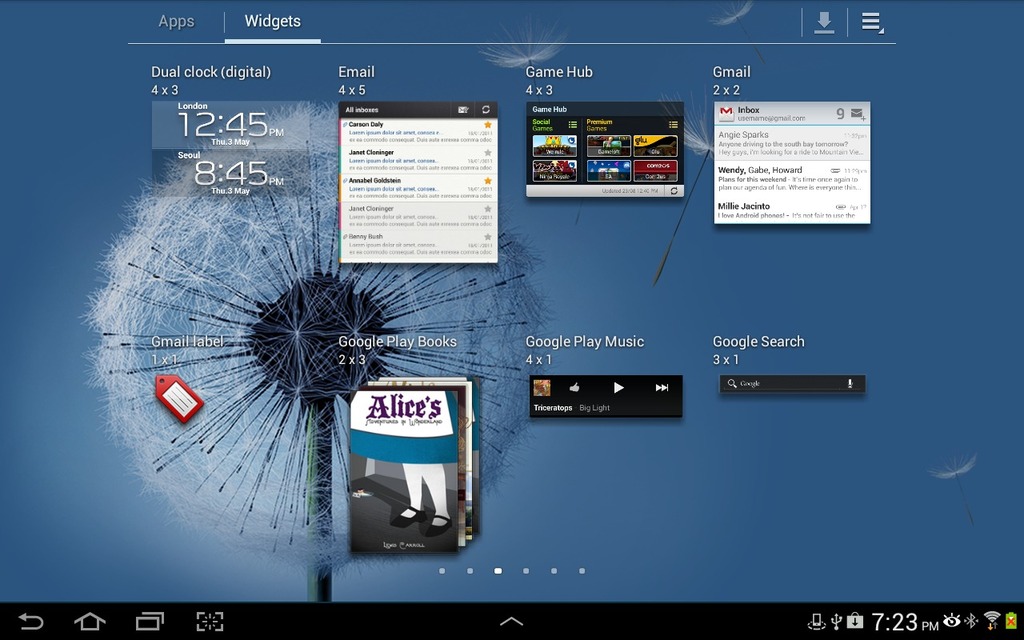Expand the Premium Games list icon
This screenshot has width=1024, height=640.
673,125
